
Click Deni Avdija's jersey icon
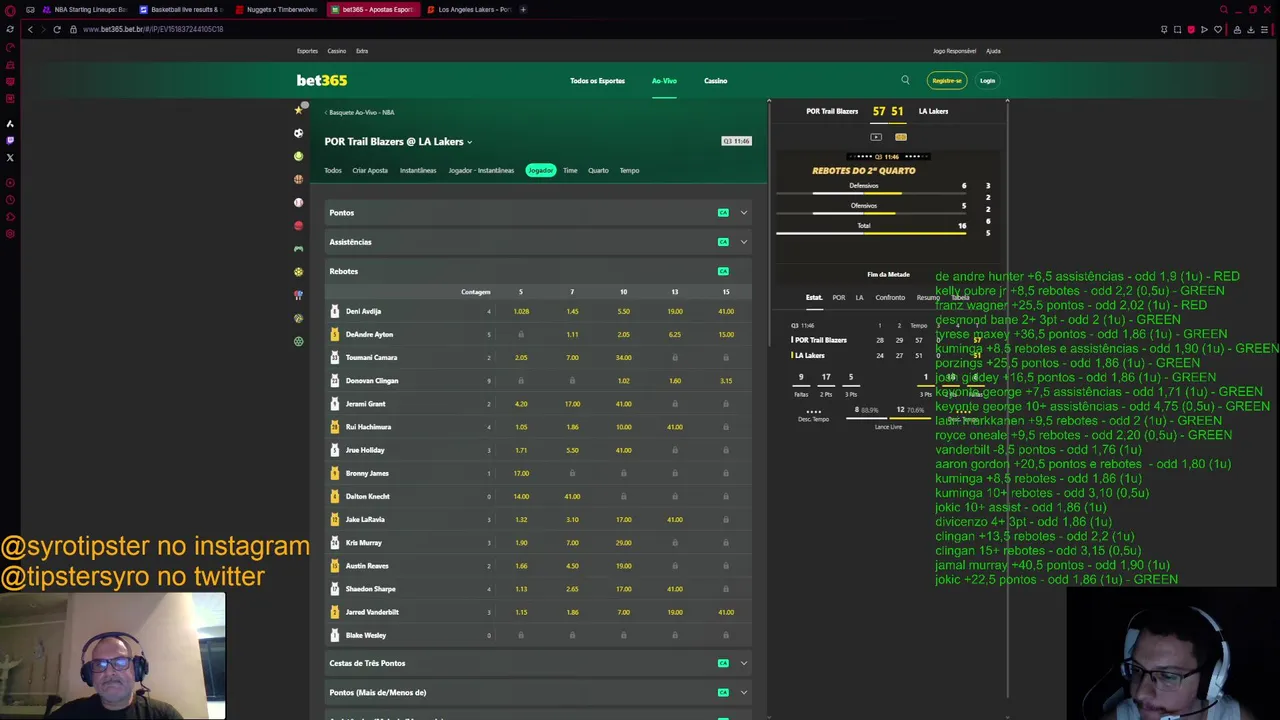click(x=335, y=311)
